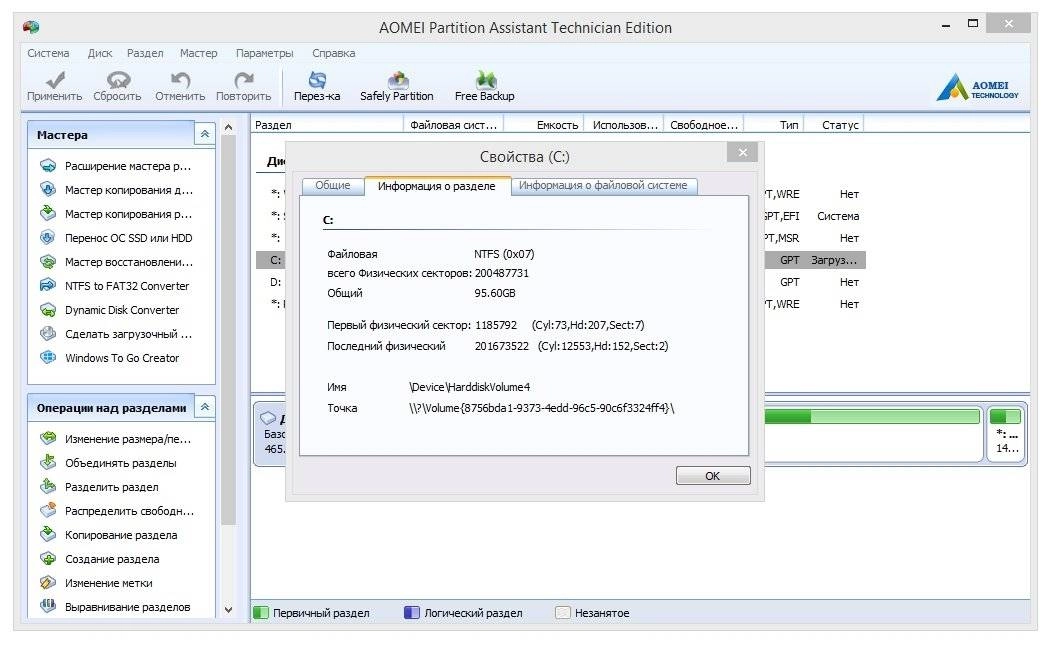This screenshot has height=650, width=1055.
Task: Click the Первичный раздел legend swatch
Action: pyautogui.click(x=260, y=613)
